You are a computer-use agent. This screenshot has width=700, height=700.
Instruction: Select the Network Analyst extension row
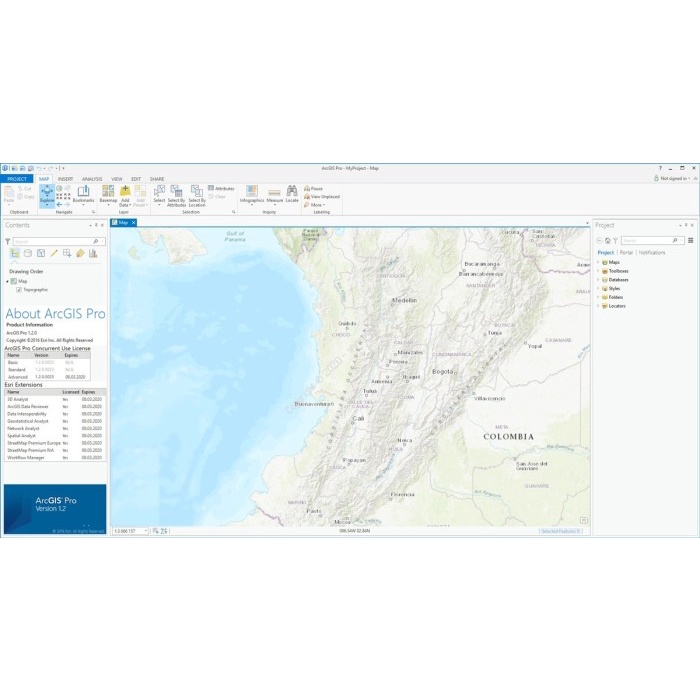click(55, 429)
